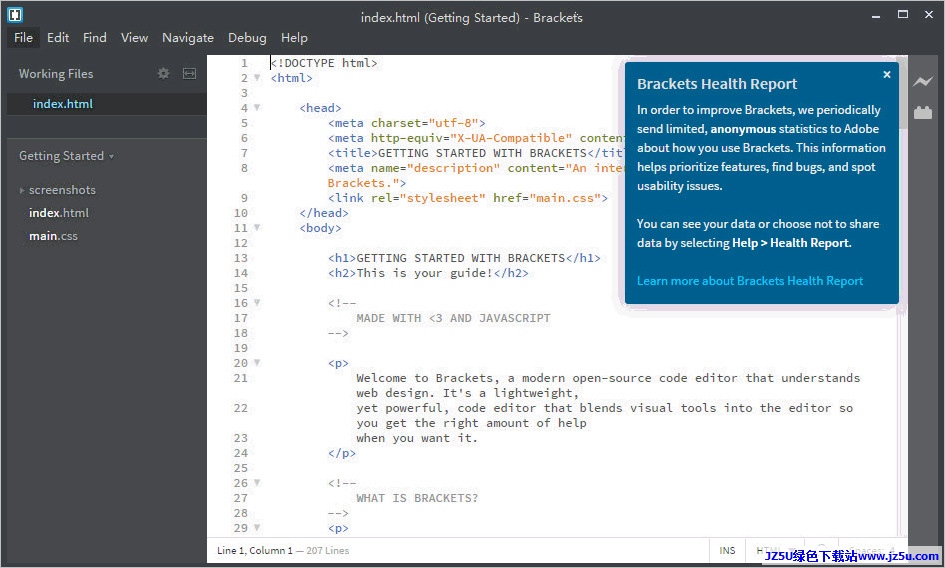The image size is (945, 568).
Task: Open the Find menu
Action: click(x=95, y=37)
